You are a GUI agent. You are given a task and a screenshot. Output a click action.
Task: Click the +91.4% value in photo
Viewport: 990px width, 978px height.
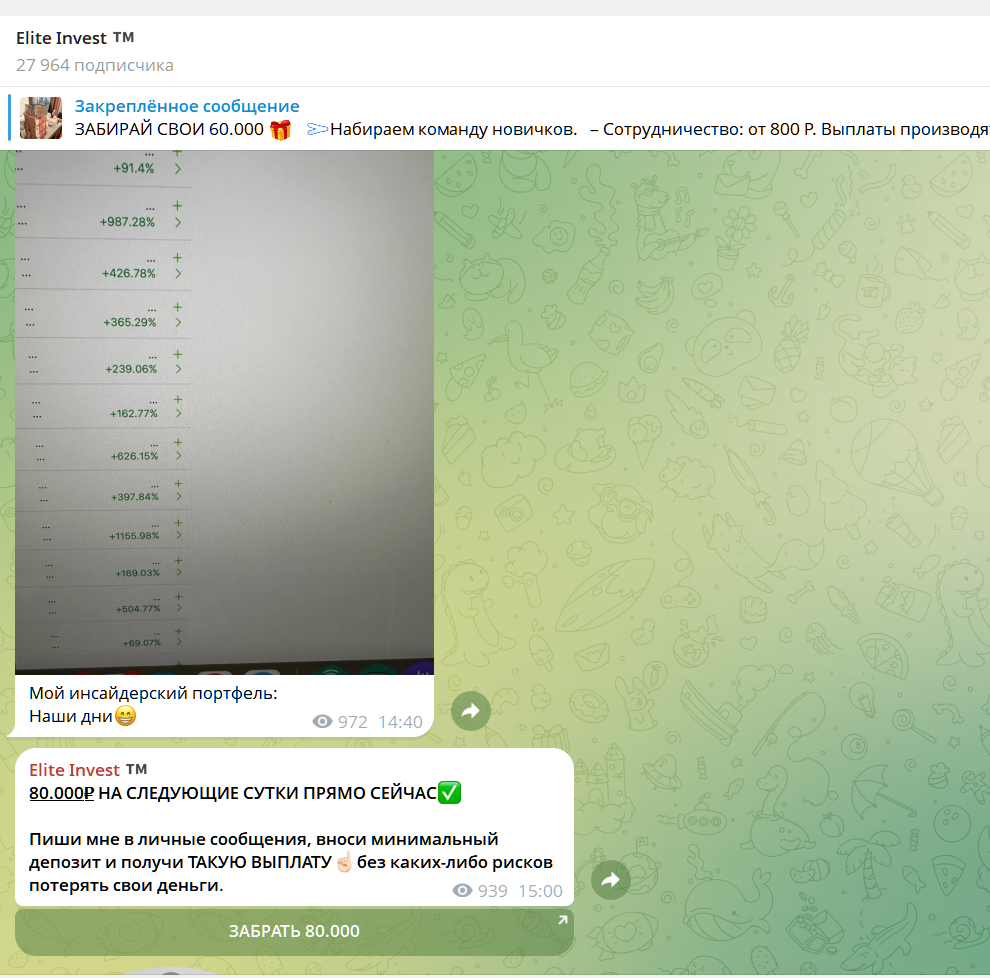click(x=133, y=169)
